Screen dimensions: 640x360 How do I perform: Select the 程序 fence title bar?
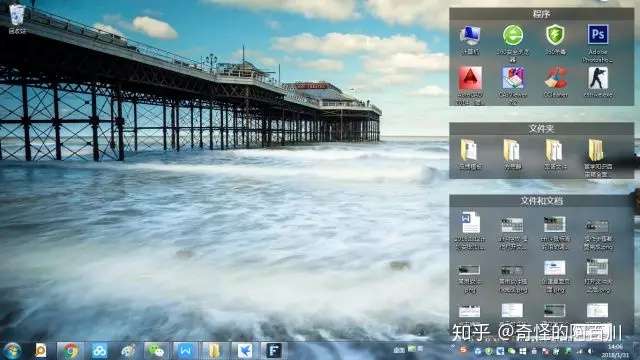(542, 14)
